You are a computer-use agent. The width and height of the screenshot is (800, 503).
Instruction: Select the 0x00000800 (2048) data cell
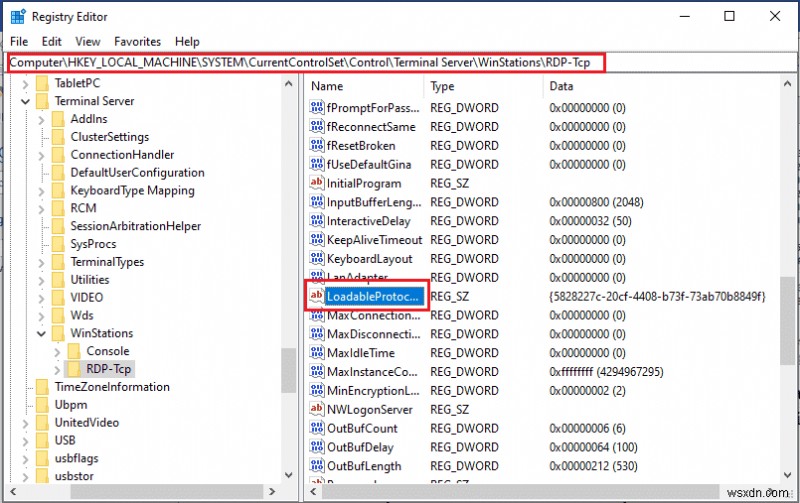(596, 202)
